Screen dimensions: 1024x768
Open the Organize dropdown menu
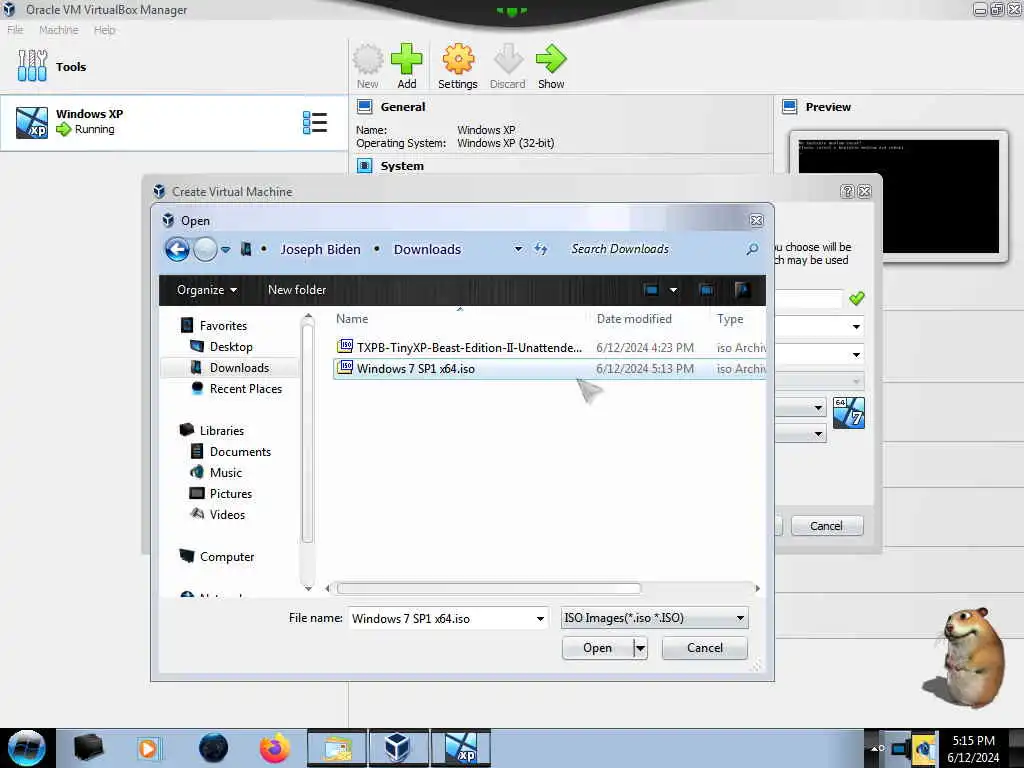click(206, 290)
